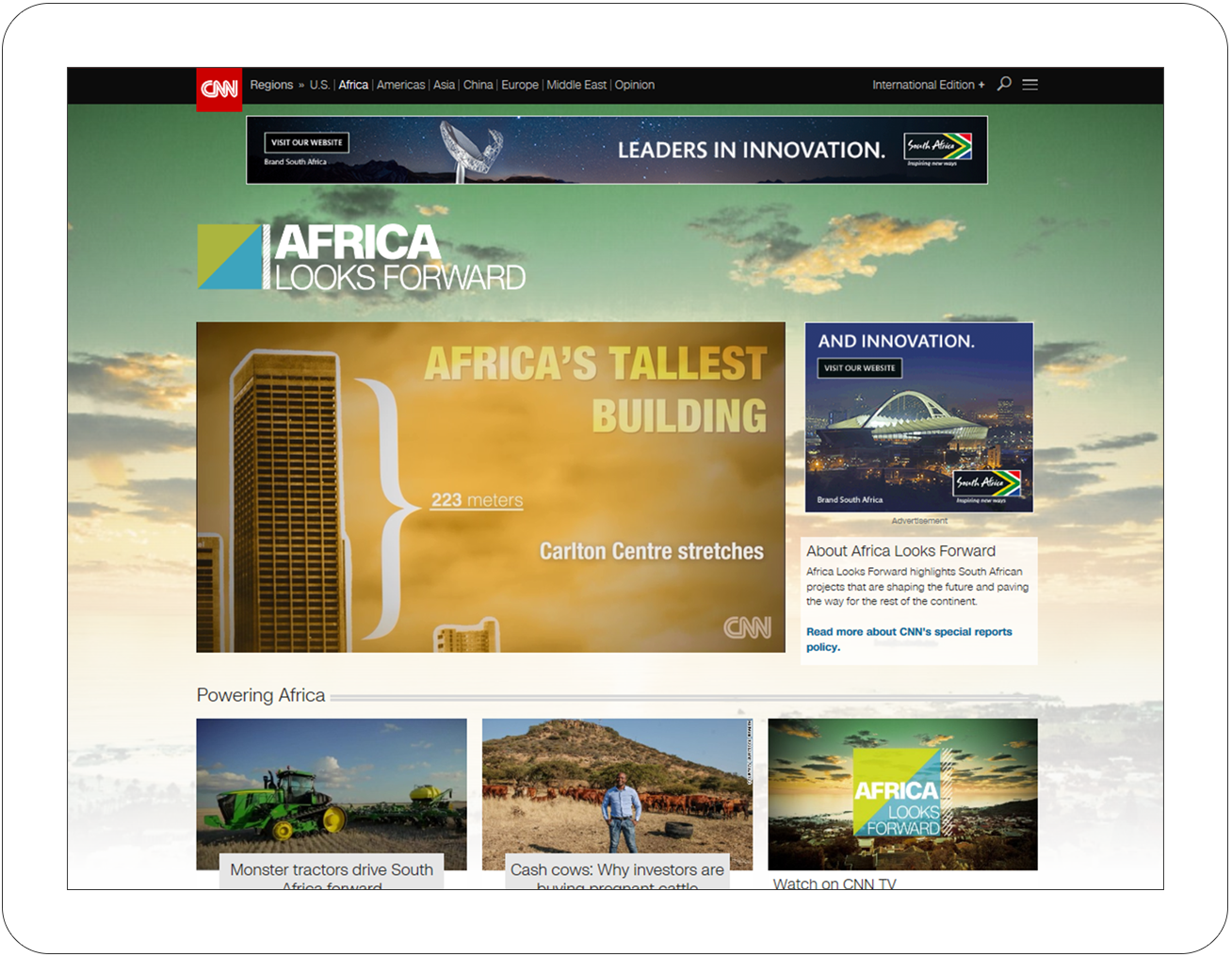Click Visit Our Website in top banner ad
This screenshot has width=1232, height=957.
pyautogui.click(x=307, y=142)
